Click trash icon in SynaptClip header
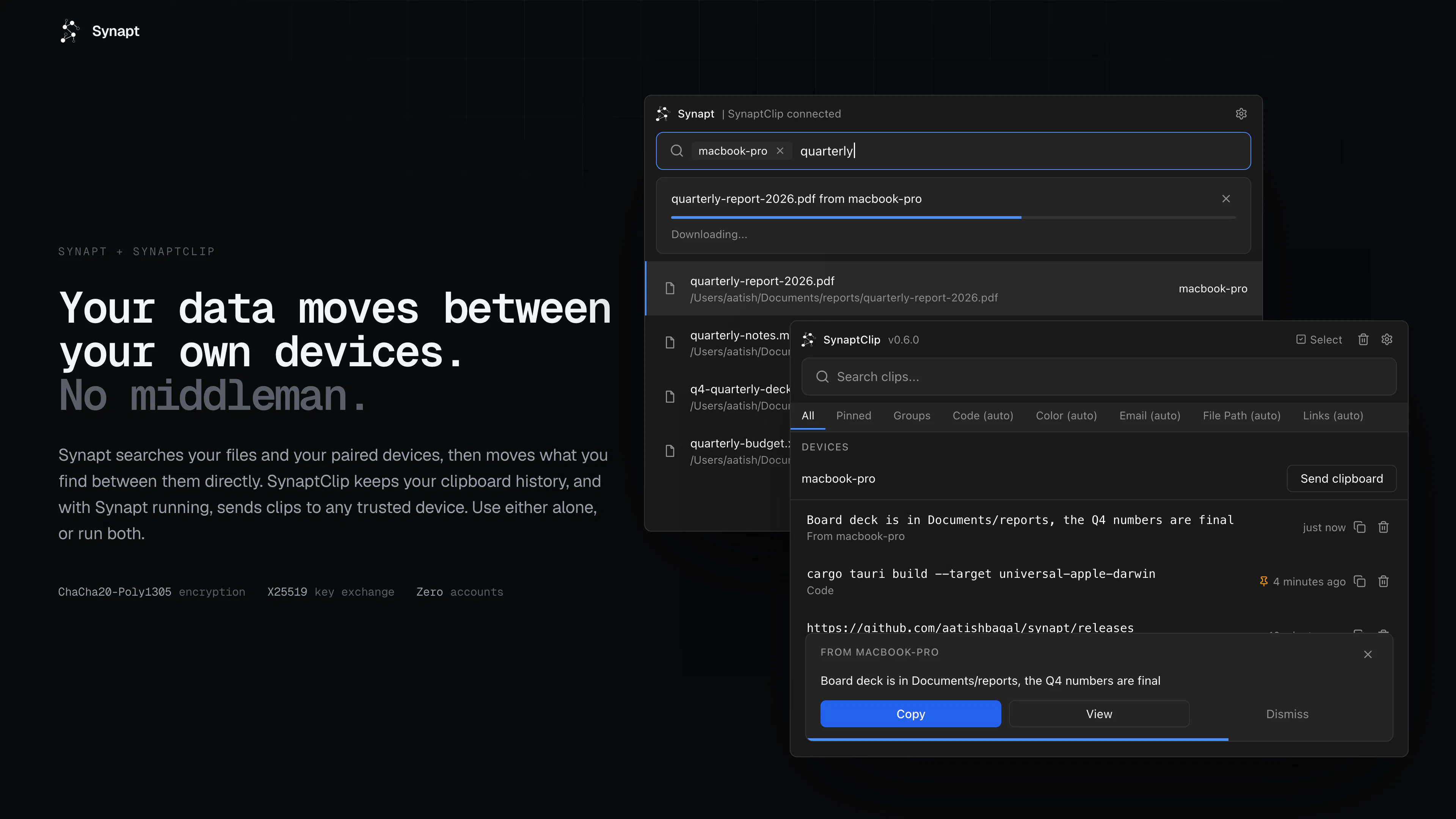This screenshot has height=819, width=1456. point(1363,339)
